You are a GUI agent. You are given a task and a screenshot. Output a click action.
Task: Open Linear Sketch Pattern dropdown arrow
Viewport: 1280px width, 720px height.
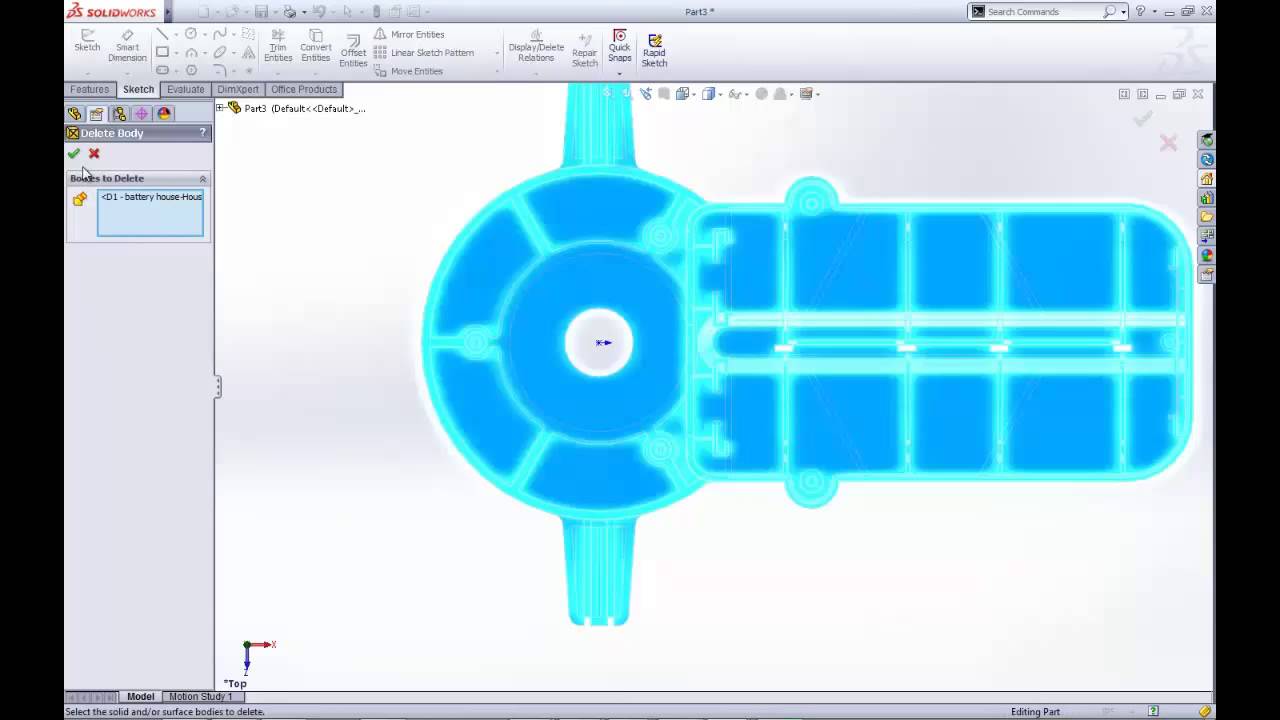click(497, 53)
